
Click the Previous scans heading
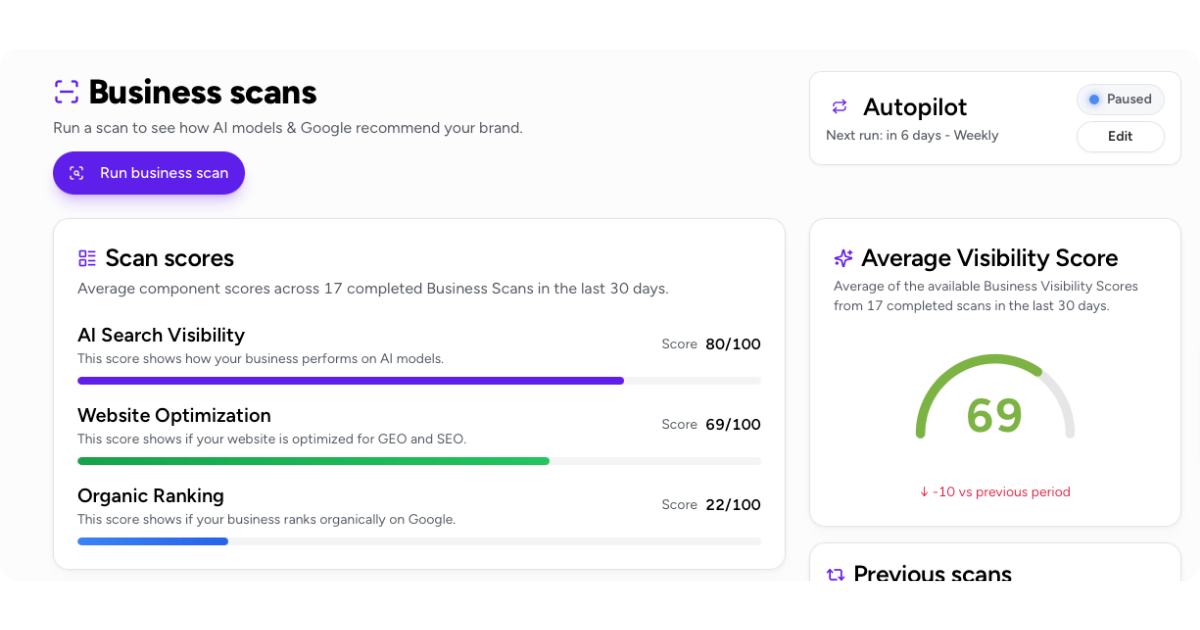tap(932, 574)
